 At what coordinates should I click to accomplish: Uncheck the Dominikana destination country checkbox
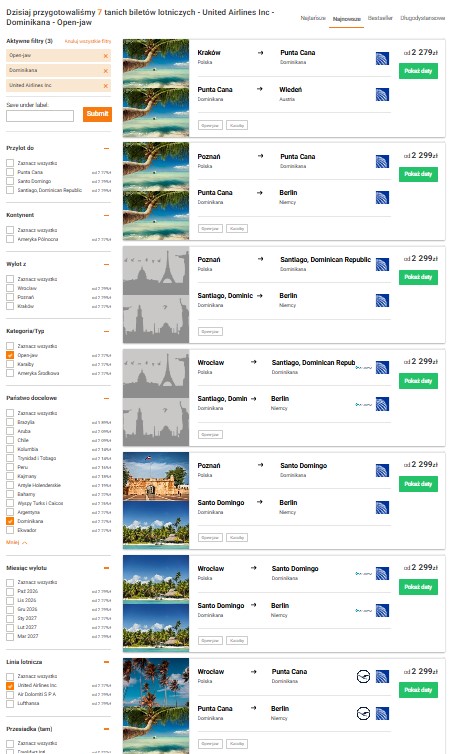[10, 521]
